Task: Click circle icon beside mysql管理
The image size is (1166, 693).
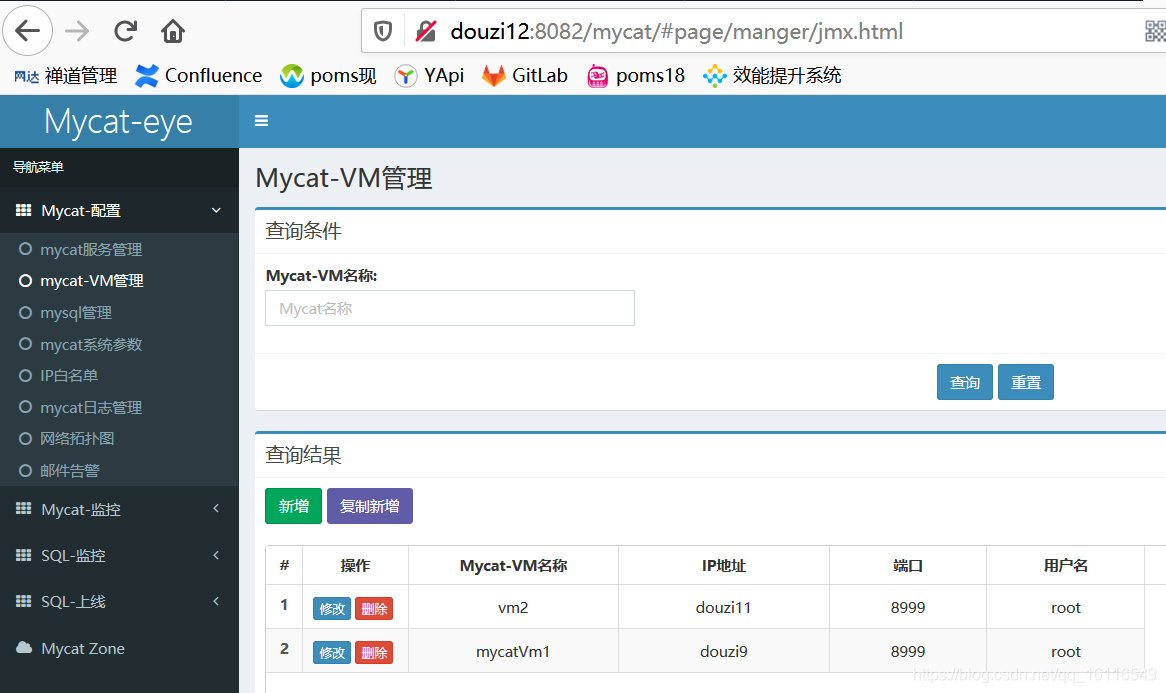Action: 25,312
